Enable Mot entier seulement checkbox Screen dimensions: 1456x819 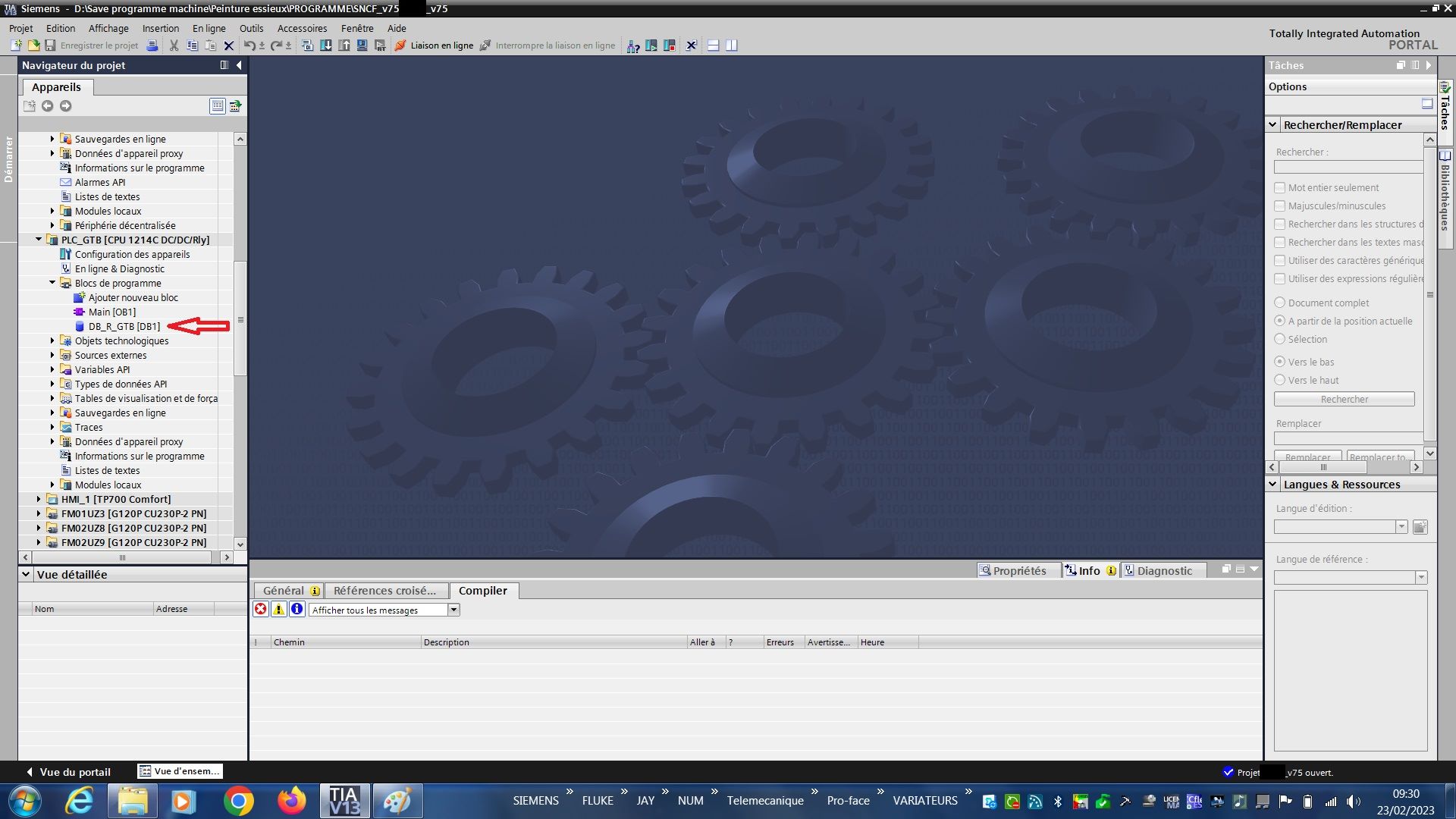tap(1280, 187)
